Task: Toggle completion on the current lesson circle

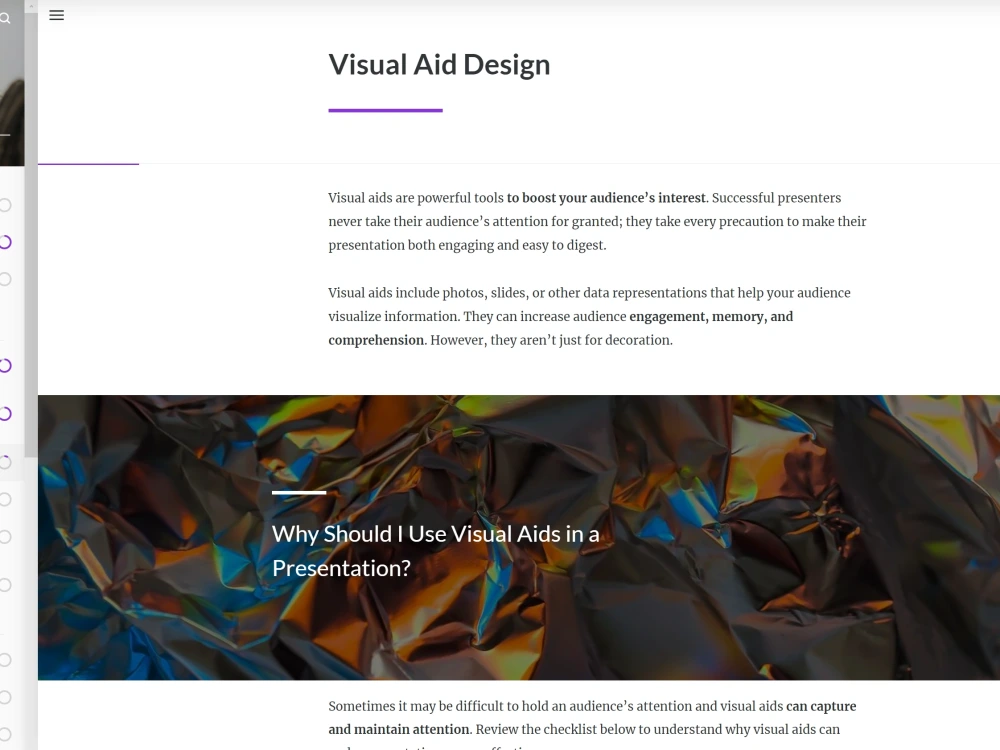Action: pyautogui.click(x=4, y=463)
